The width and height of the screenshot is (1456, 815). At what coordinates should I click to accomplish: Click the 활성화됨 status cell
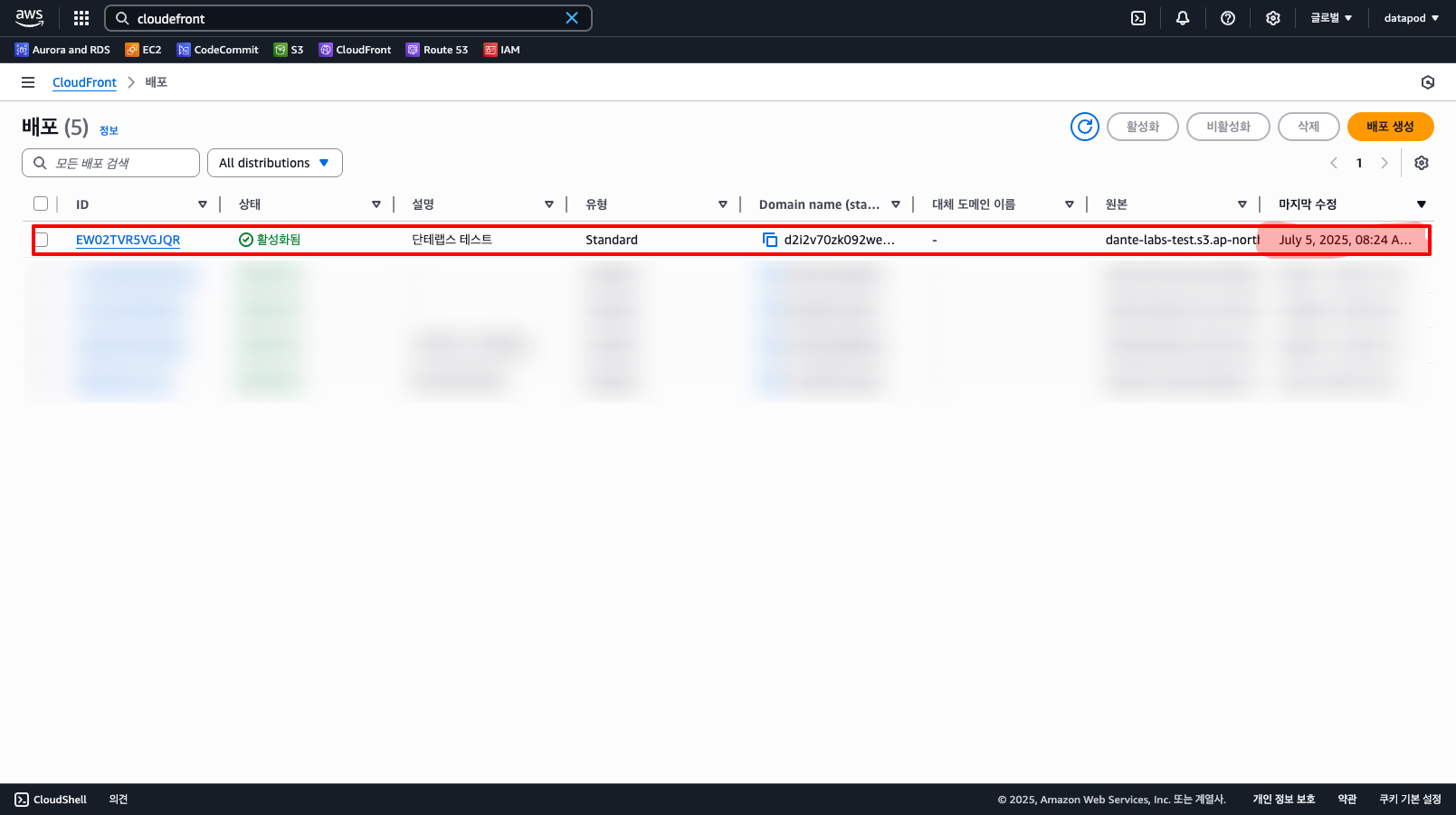pos(270,240)
